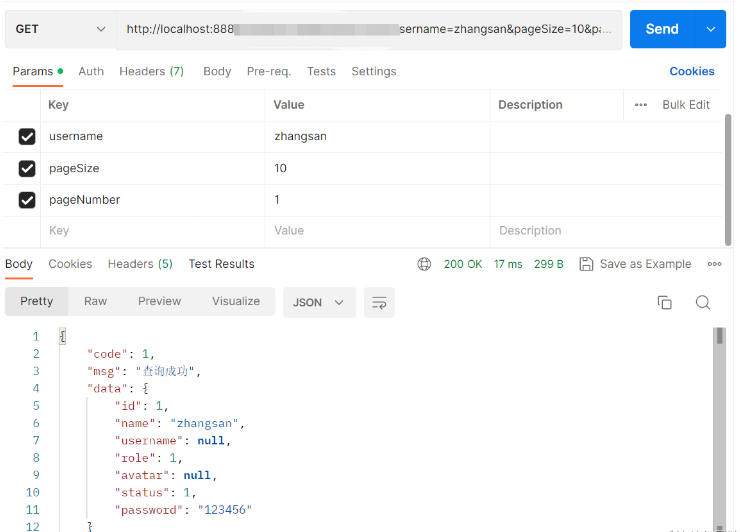Click the globe network info icon
Screen dimensions: 740x532
point(424,264)
